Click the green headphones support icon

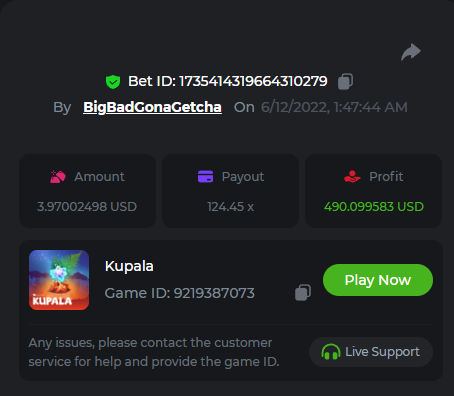coord(331,352)
